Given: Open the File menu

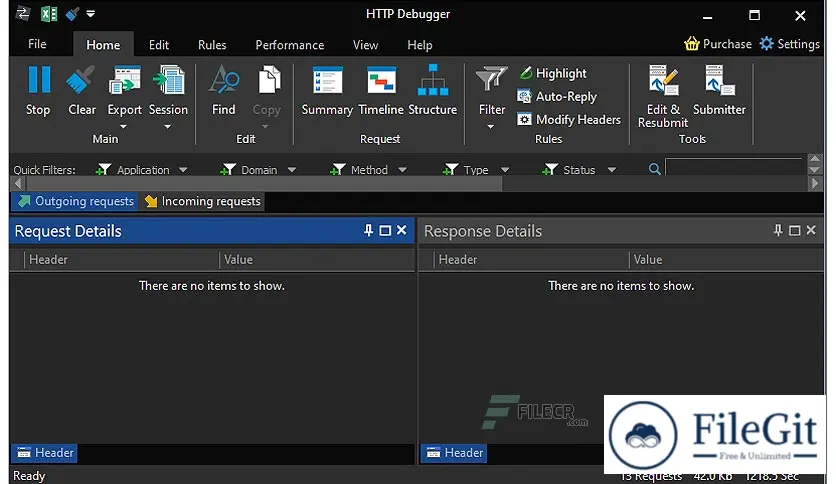Looking at the screenshot, I should (x=37, y=44).
